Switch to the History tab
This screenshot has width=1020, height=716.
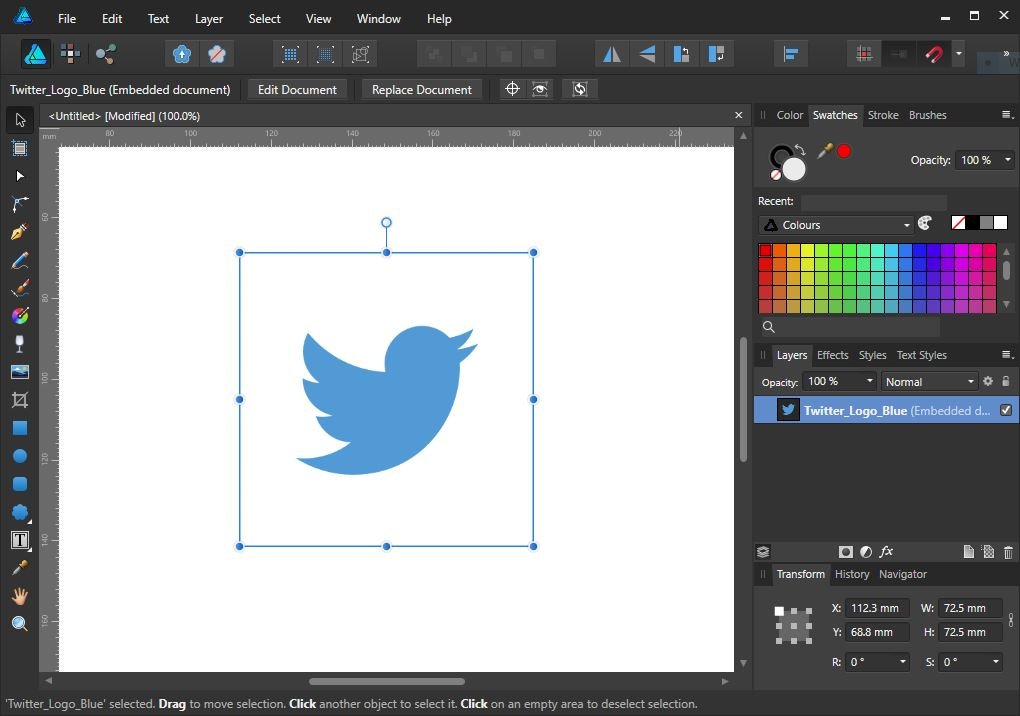click(x=852, y=574)
